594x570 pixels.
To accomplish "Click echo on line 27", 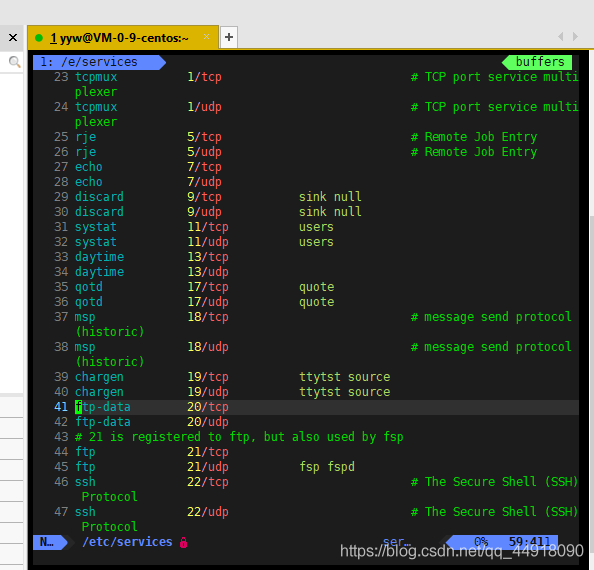I will (89, 167).
